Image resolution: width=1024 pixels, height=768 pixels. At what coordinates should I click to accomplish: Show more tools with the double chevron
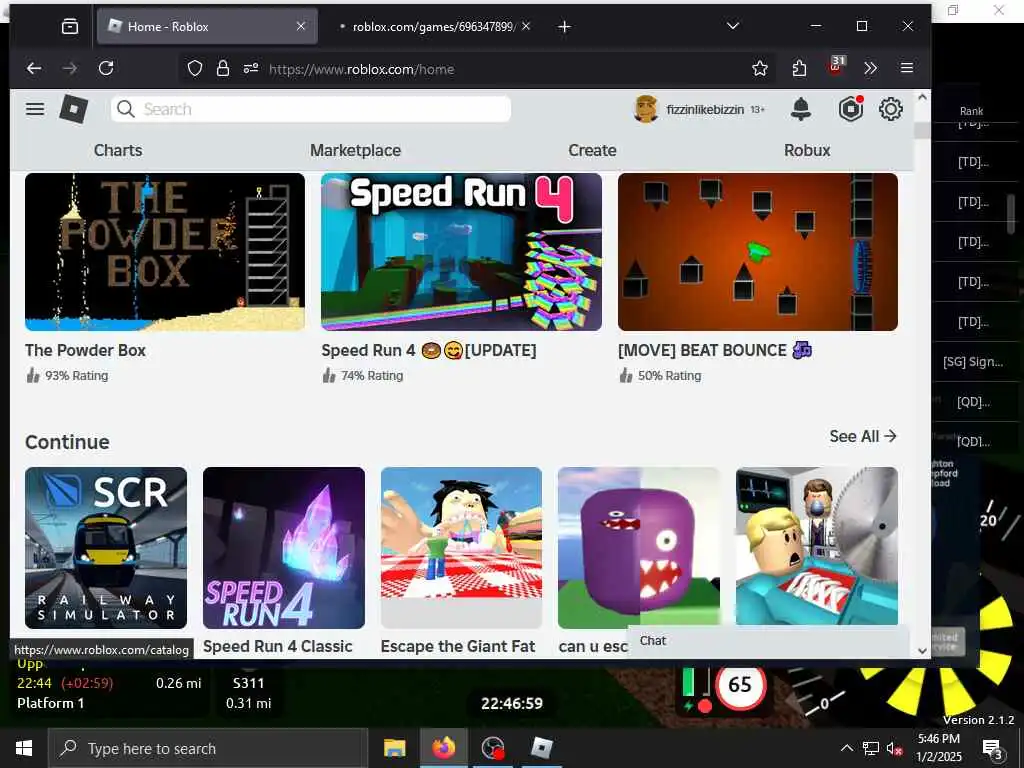870,68
